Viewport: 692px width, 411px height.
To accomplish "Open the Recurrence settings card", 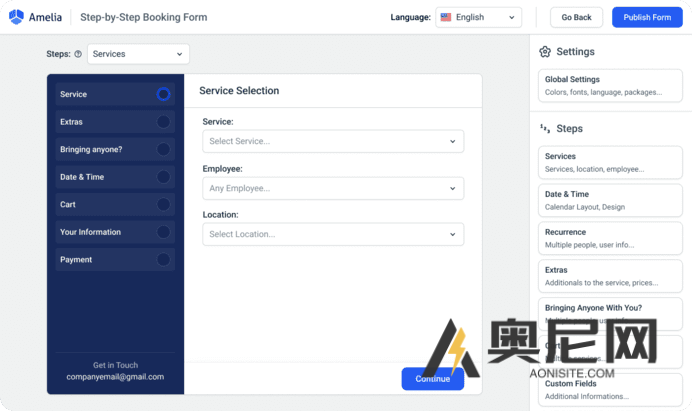I will pyautogui.click(x=610, y=238).
